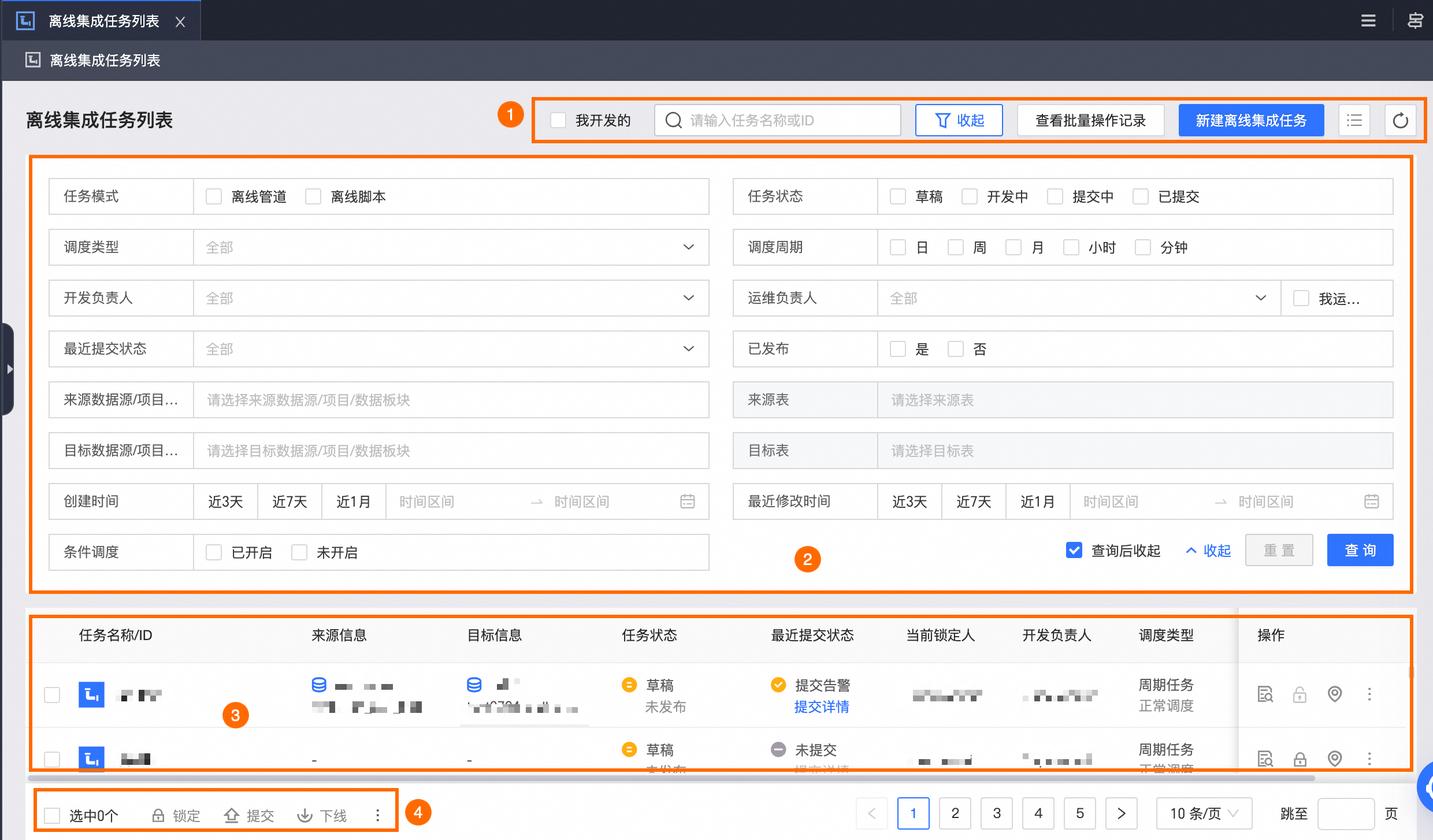Open more actions menu in first task row
Image resolution: width=1433 pixels, height=840 pixels.
1369,694
